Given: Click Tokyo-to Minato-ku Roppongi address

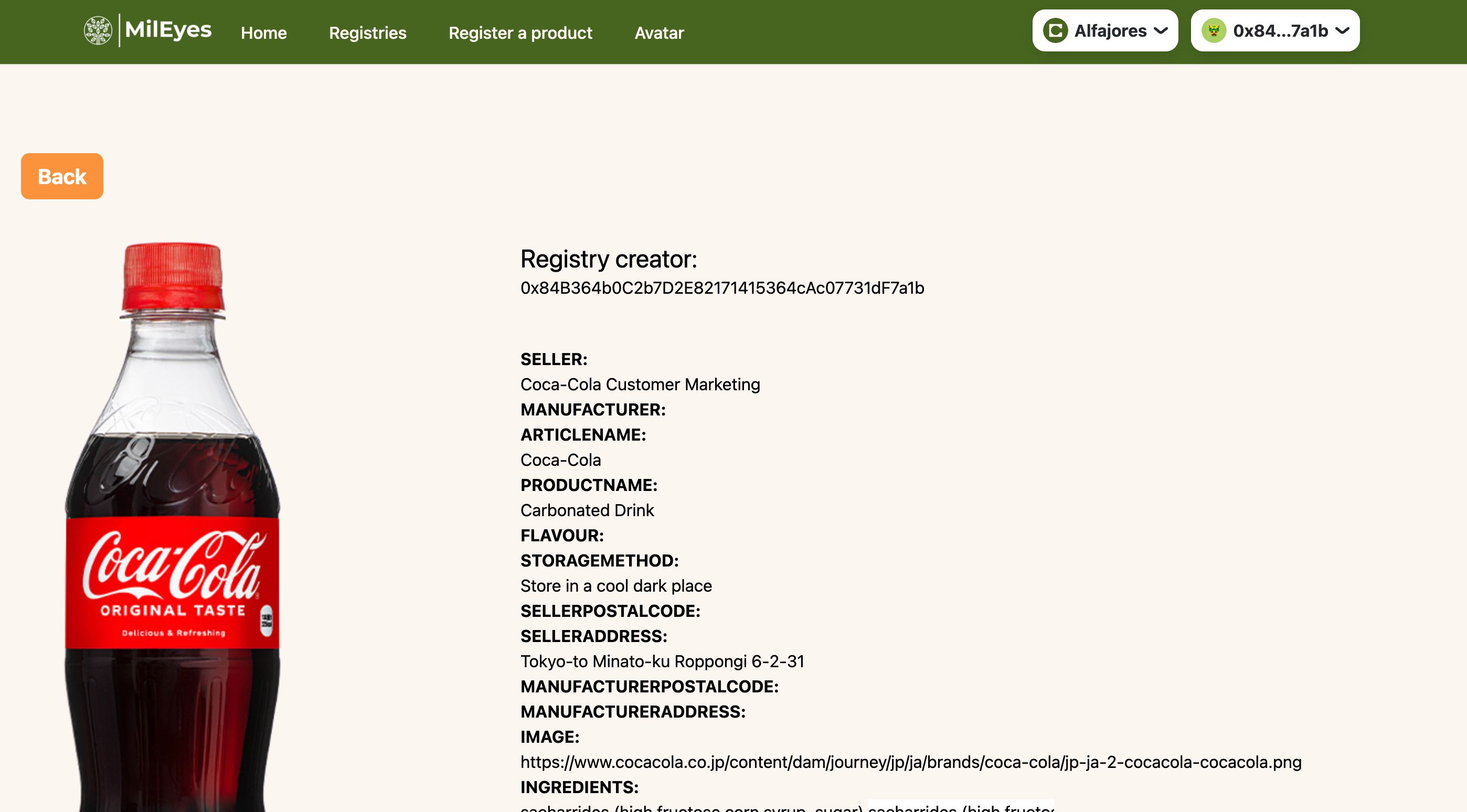Looking at the screenshot, I should click(x=662, y=661).
